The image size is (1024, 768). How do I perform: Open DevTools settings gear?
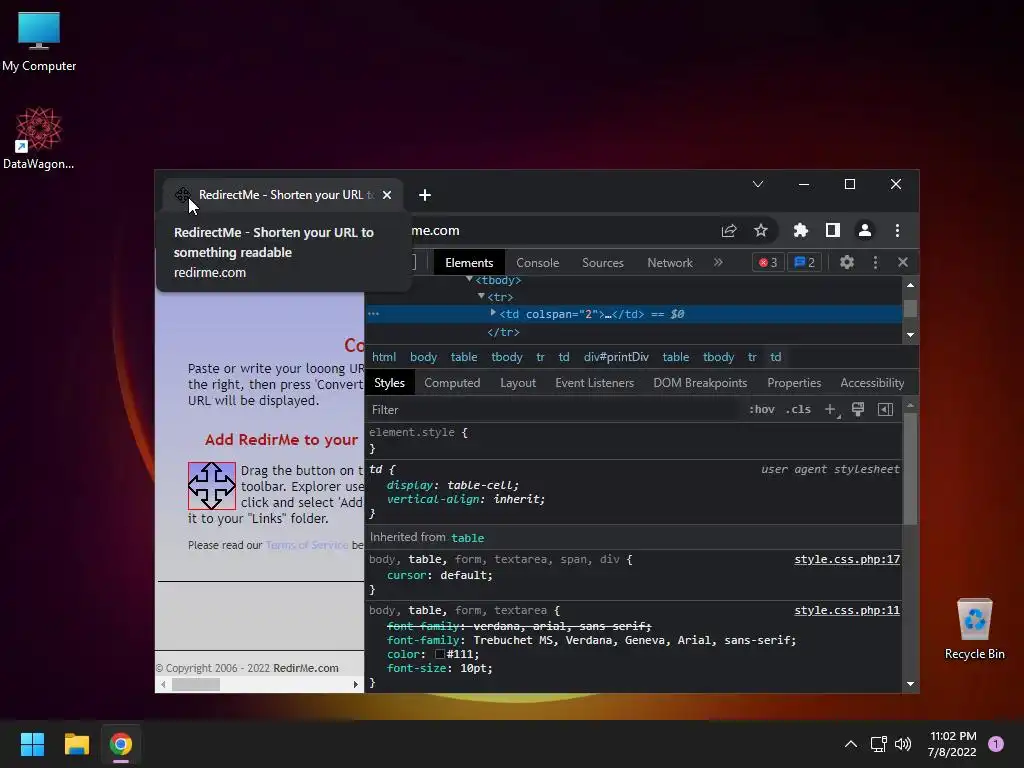click(x=847, y=263)
